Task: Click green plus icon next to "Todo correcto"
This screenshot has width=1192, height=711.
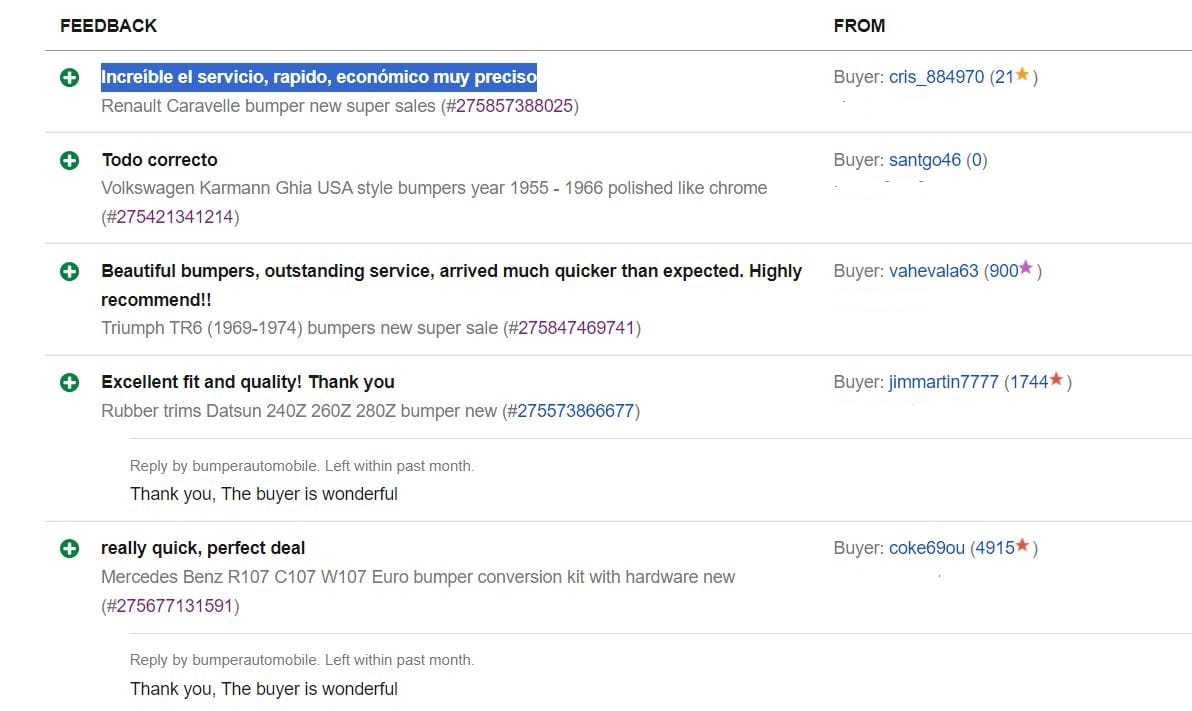Action: [69, 160]
